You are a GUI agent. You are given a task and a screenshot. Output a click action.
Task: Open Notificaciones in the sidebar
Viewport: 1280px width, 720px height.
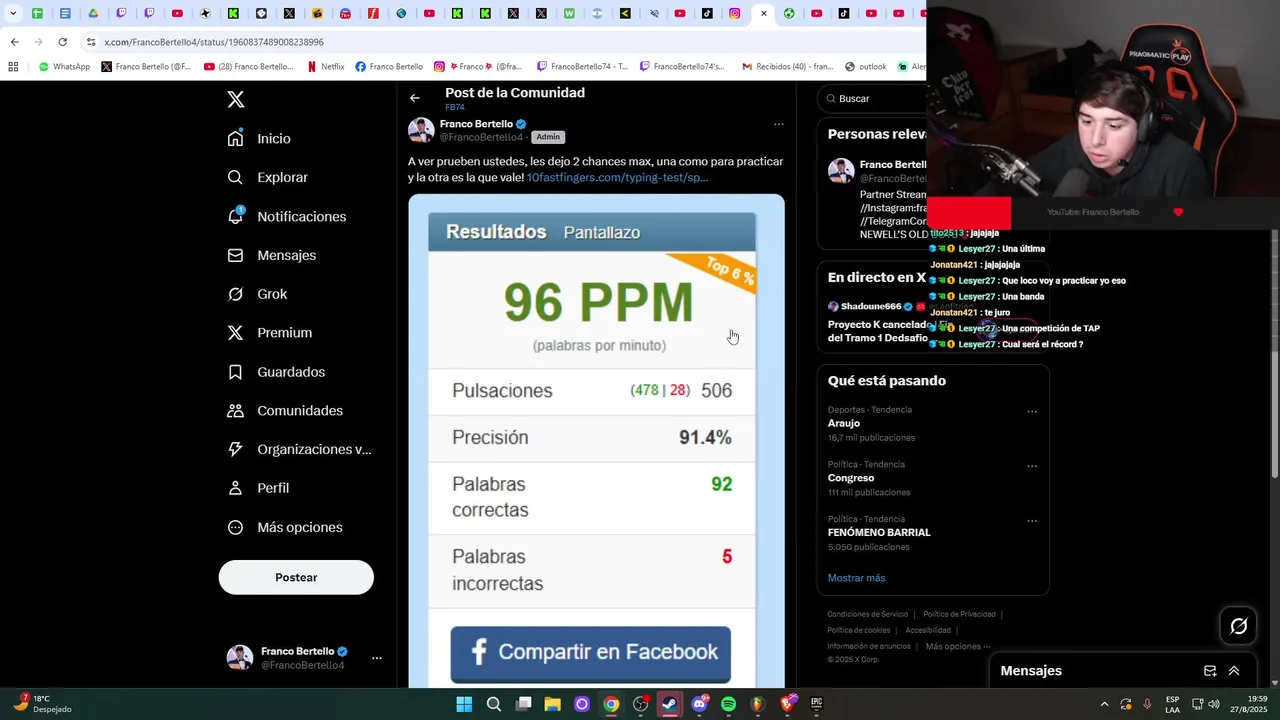coord(286,216)
